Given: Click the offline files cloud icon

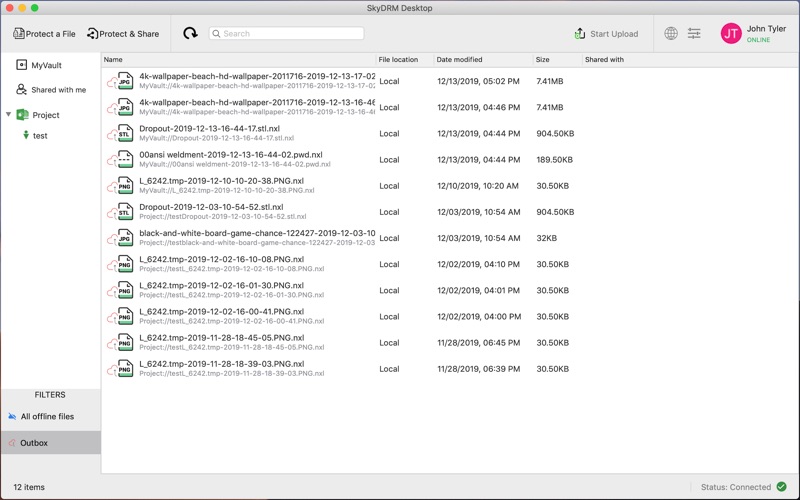Looking at the screenshot, I should (12, 416).
